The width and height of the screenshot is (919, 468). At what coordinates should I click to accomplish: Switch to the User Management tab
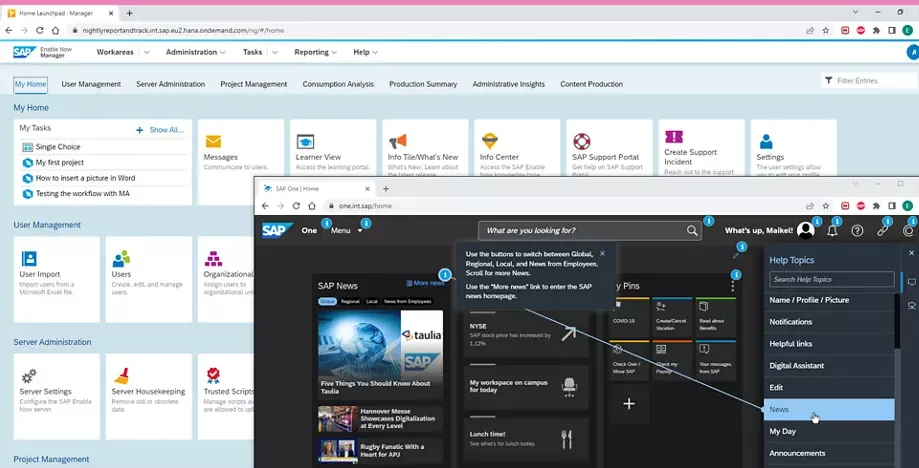91,84
